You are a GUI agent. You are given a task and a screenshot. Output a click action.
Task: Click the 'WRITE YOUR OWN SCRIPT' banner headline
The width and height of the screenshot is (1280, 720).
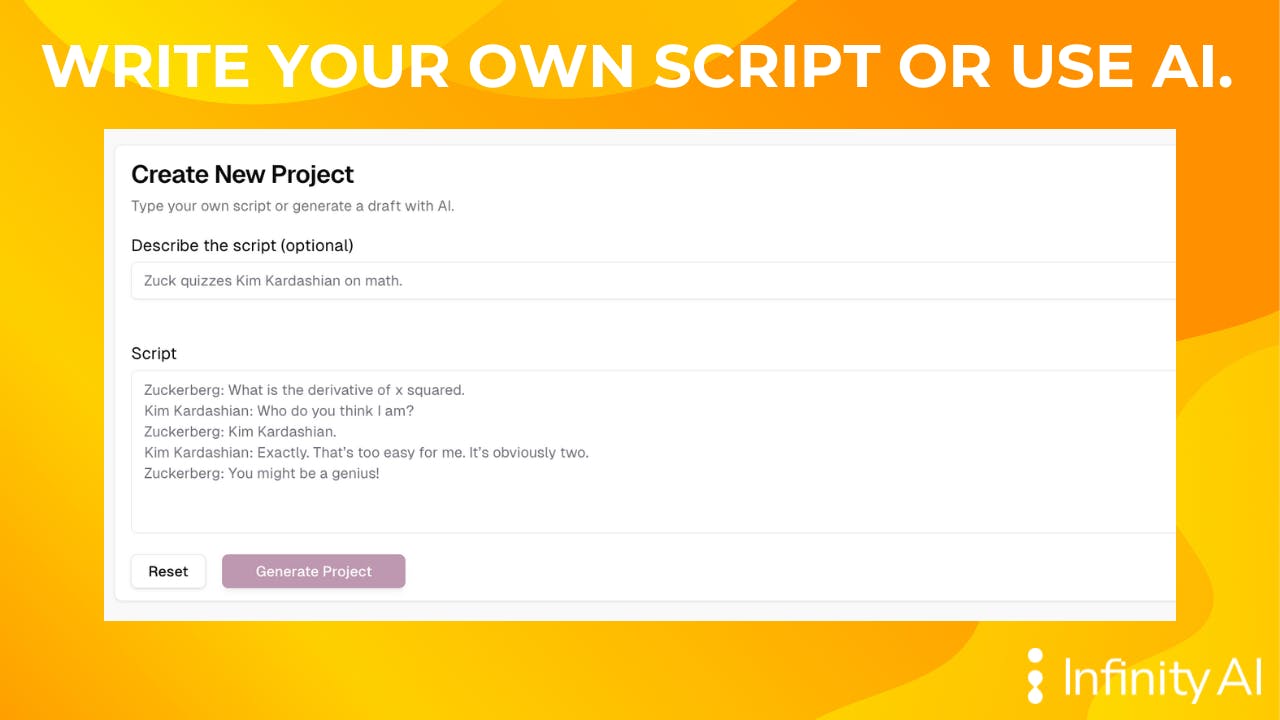point(461,66)
